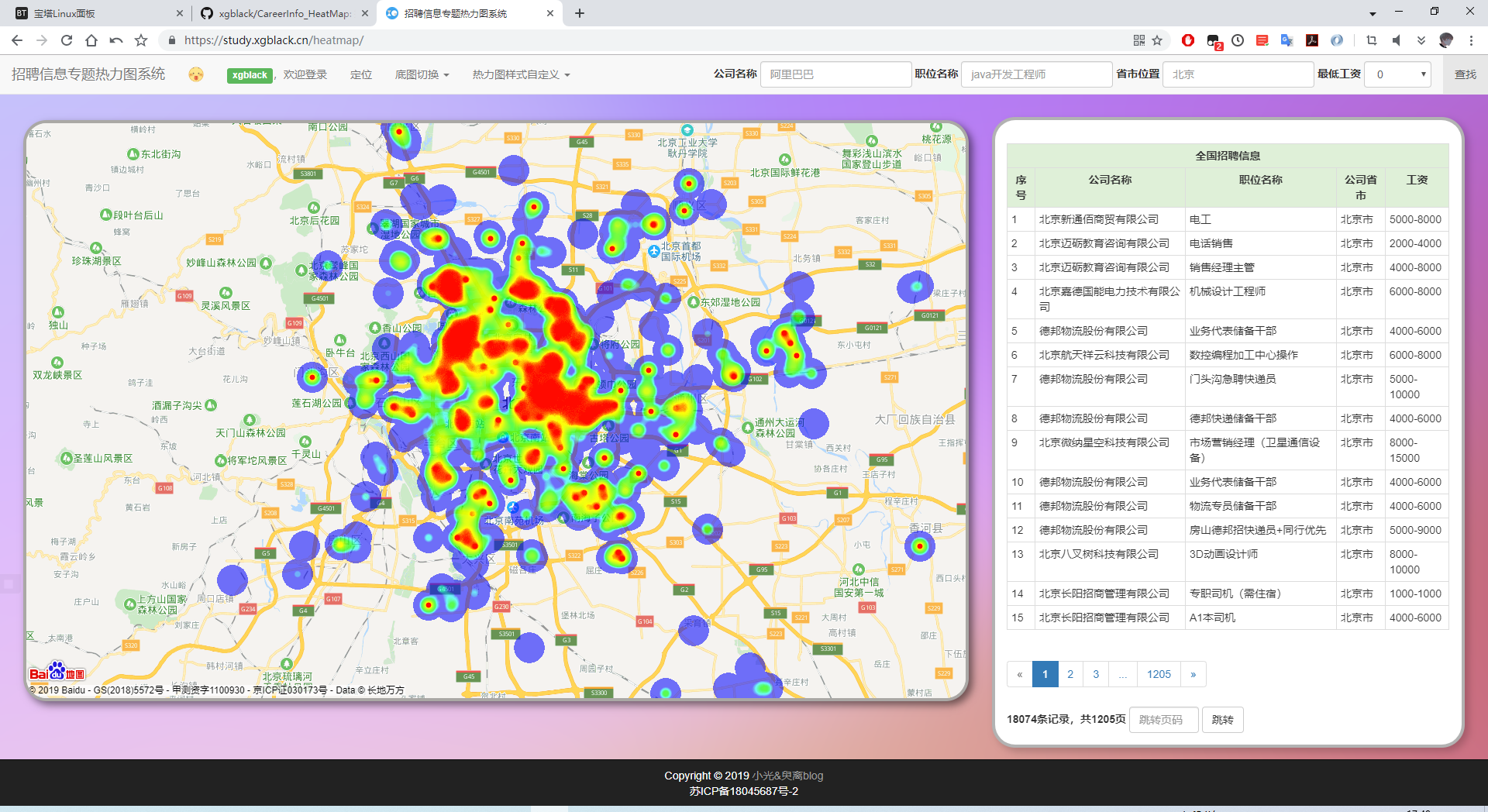Open the extension with the red 2 badge
Viewport: 1488px width, 812px height.
[1214, 41]
